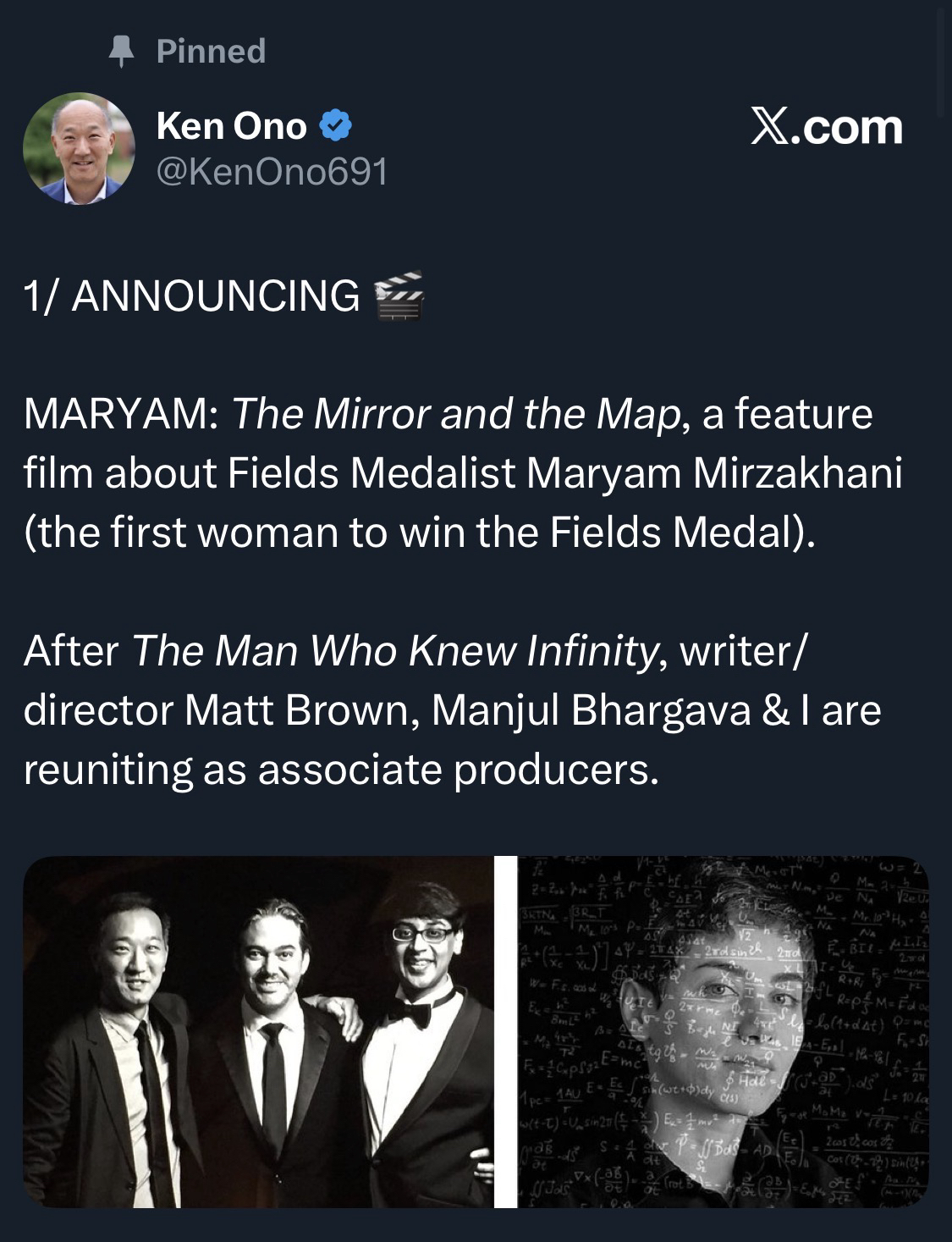Screen dimensions: 952x1242
Task: Click the capitalized word "MARYAM:"
Action: click(122, 414)
